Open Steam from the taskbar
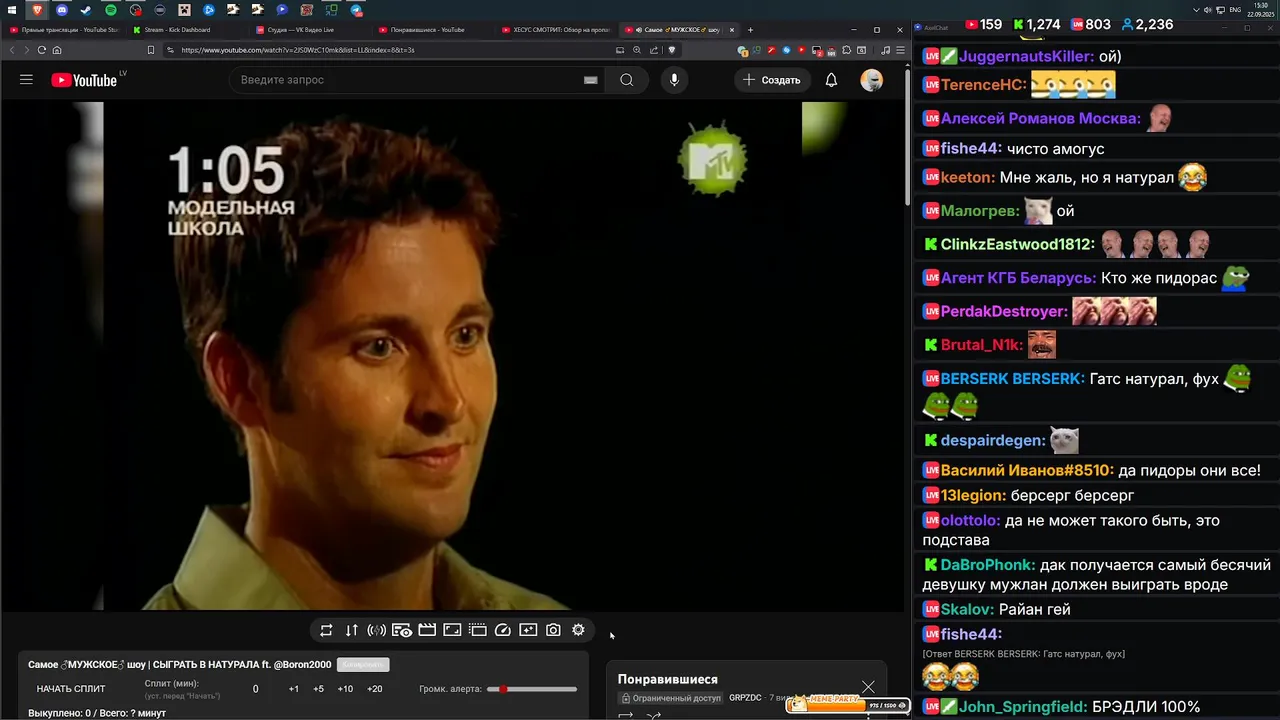Screen dimensions: 1280x720 point(86,10)
